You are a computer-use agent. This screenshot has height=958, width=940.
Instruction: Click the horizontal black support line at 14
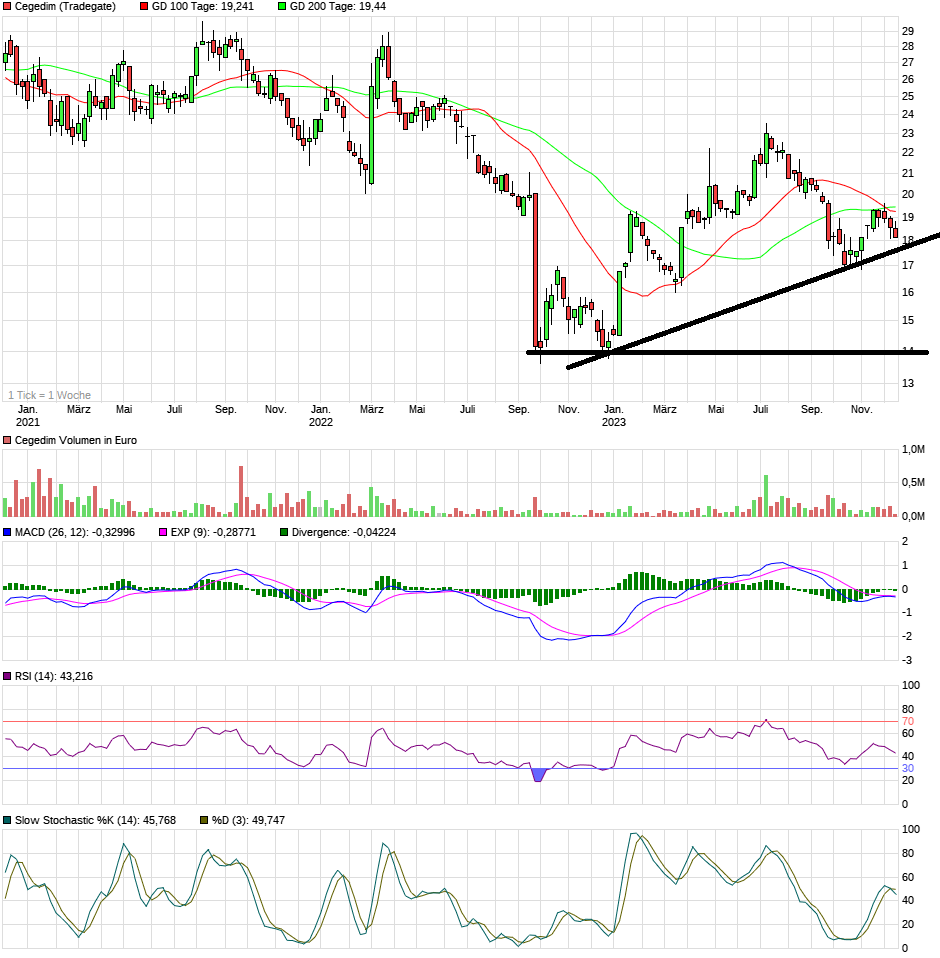[727, 352]
